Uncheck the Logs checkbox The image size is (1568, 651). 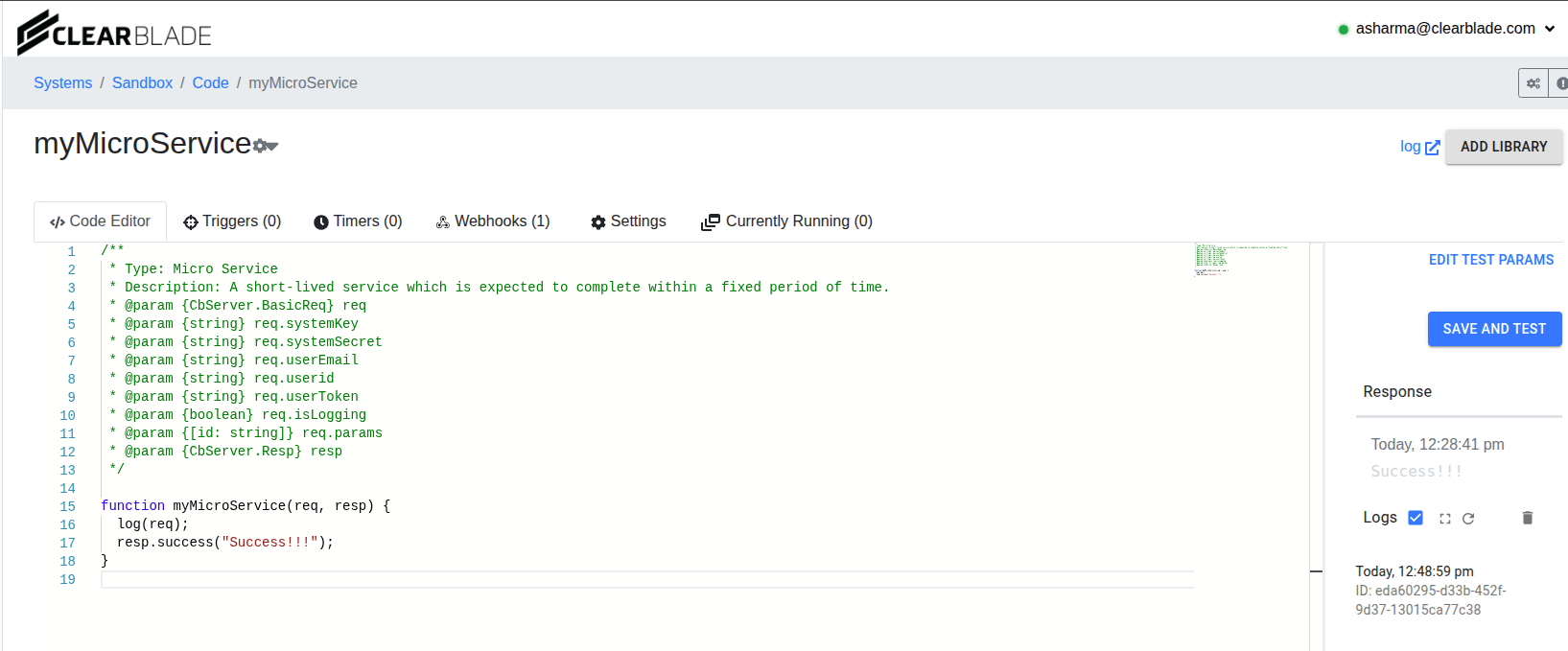pos(1416,518)
